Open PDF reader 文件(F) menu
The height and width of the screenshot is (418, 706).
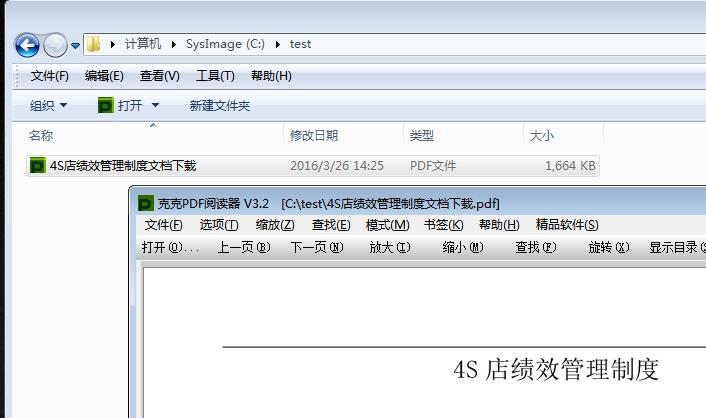pos(163,225)
